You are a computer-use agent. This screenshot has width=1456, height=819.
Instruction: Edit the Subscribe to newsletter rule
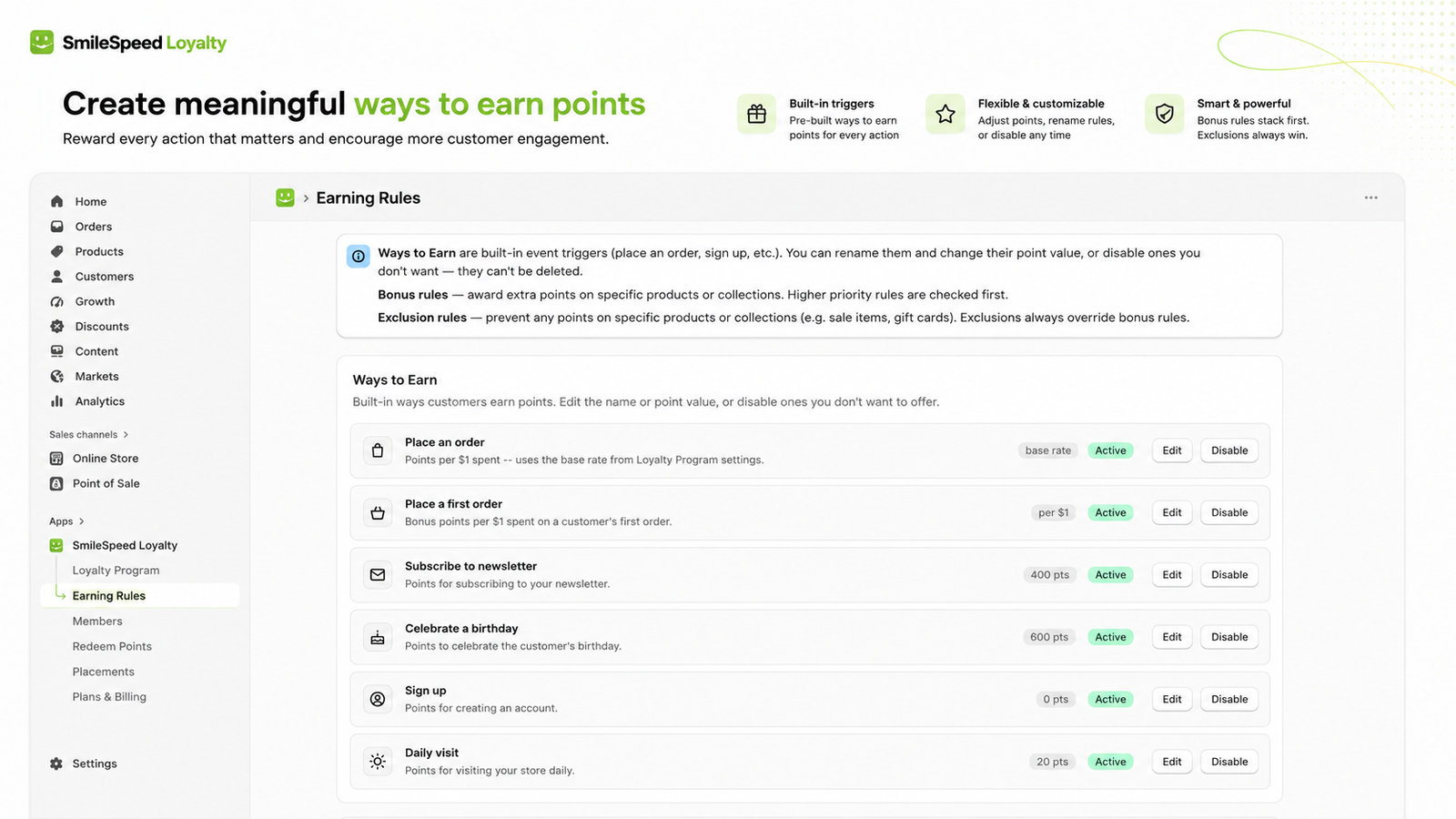click(x=1172, y=575)
